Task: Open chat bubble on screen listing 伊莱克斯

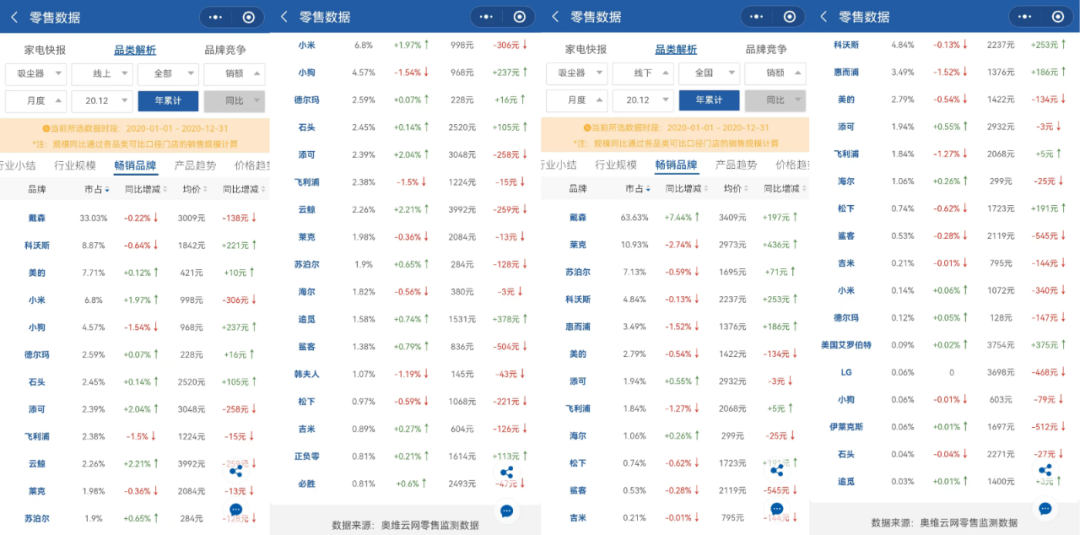Action: [x=1046, y=509]
